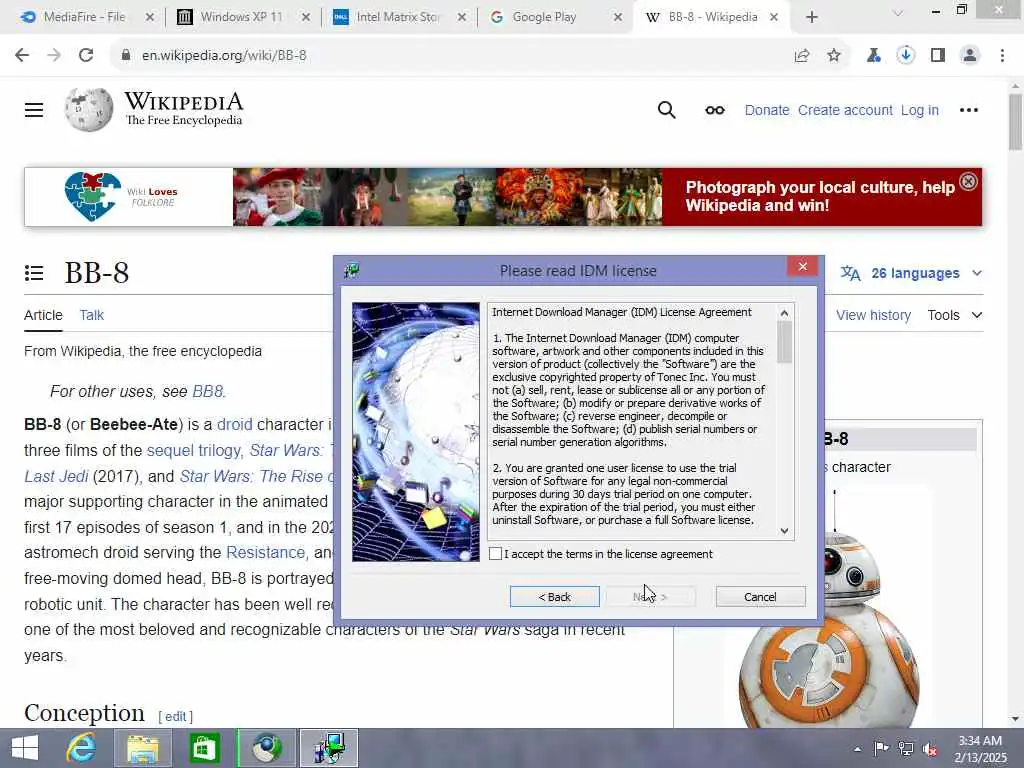Click the Wikipedia globe logo
The image size is (1024, 768).
[89, 109]
